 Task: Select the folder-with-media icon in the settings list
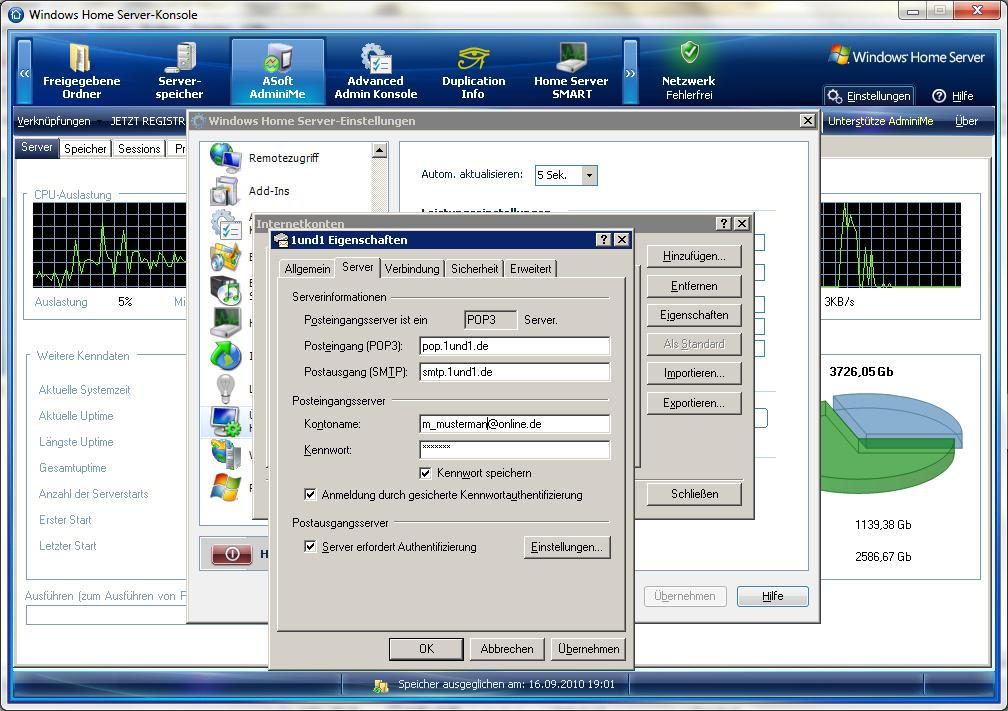click(225, 257)
